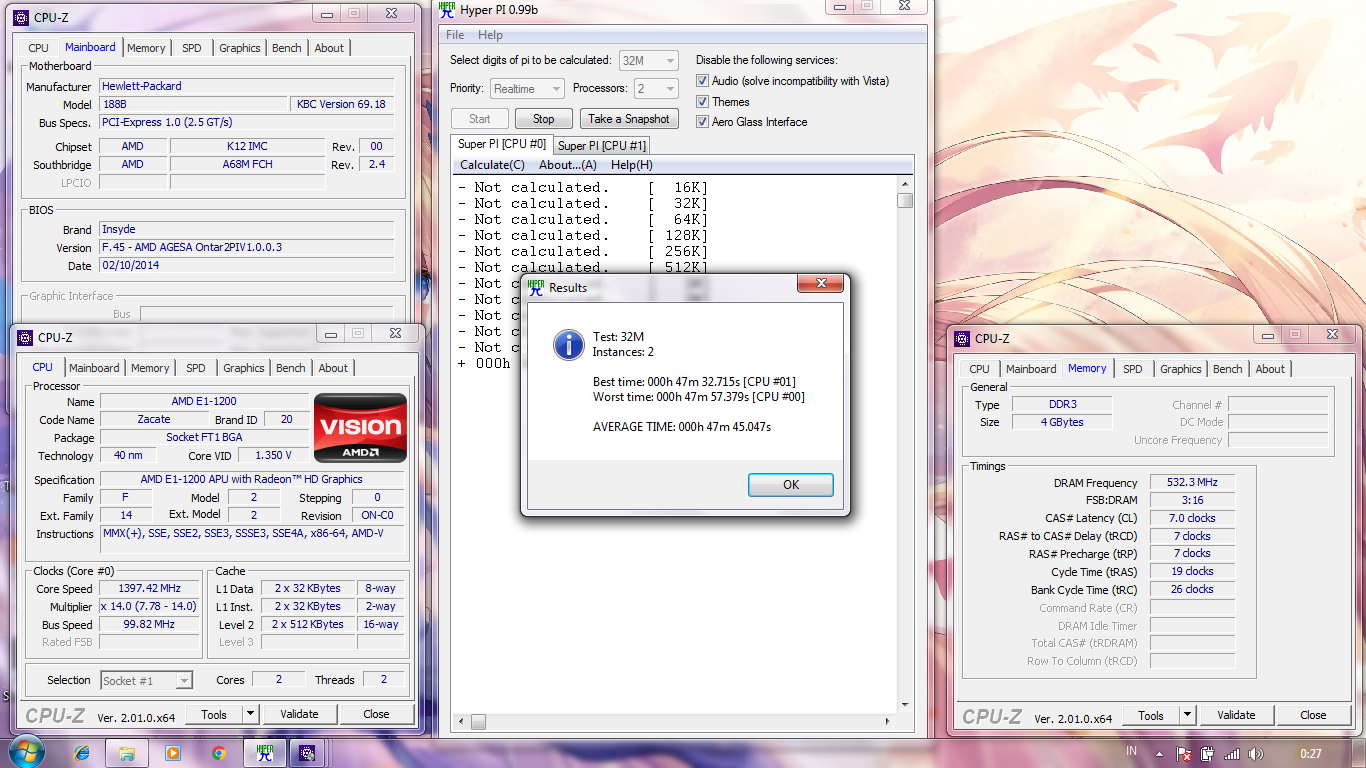Open About tab in Memory window
1366x768 pixels.
click(1270, 369)
